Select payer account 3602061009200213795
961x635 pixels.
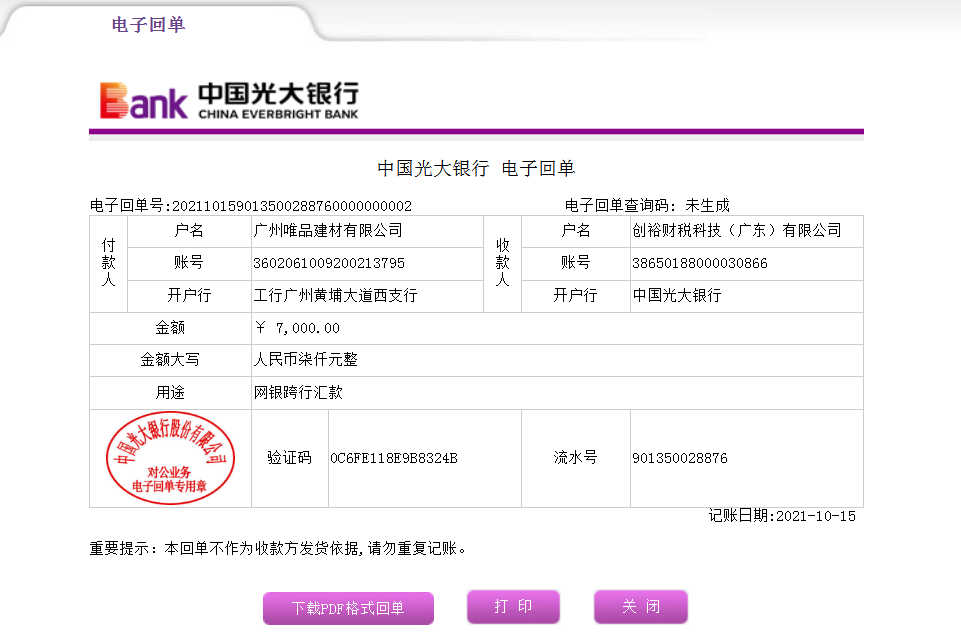(329, 263)
